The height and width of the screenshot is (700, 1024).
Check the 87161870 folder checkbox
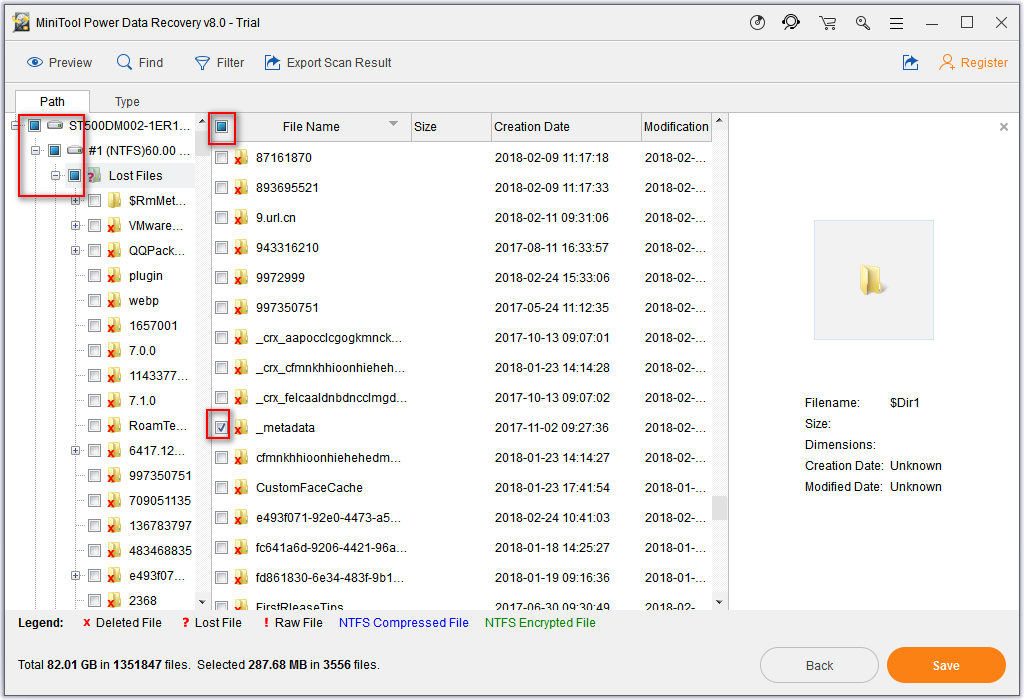(221, 157)
